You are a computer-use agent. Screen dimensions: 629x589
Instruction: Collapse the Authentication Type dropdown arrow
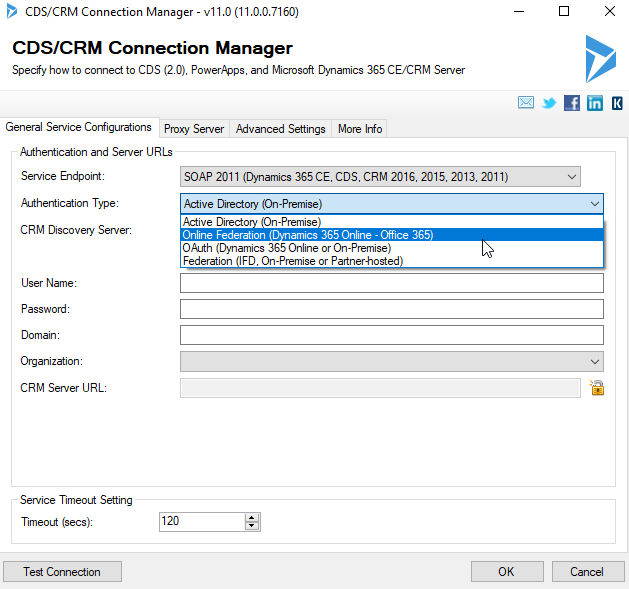[x=595, y=204]
